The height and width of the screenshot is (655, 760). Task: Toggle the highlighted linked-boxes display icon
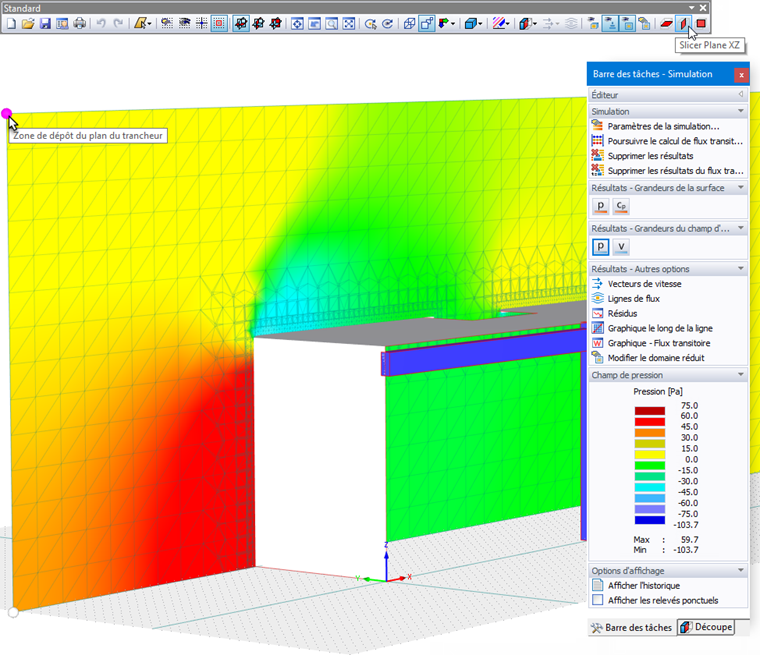427,24
